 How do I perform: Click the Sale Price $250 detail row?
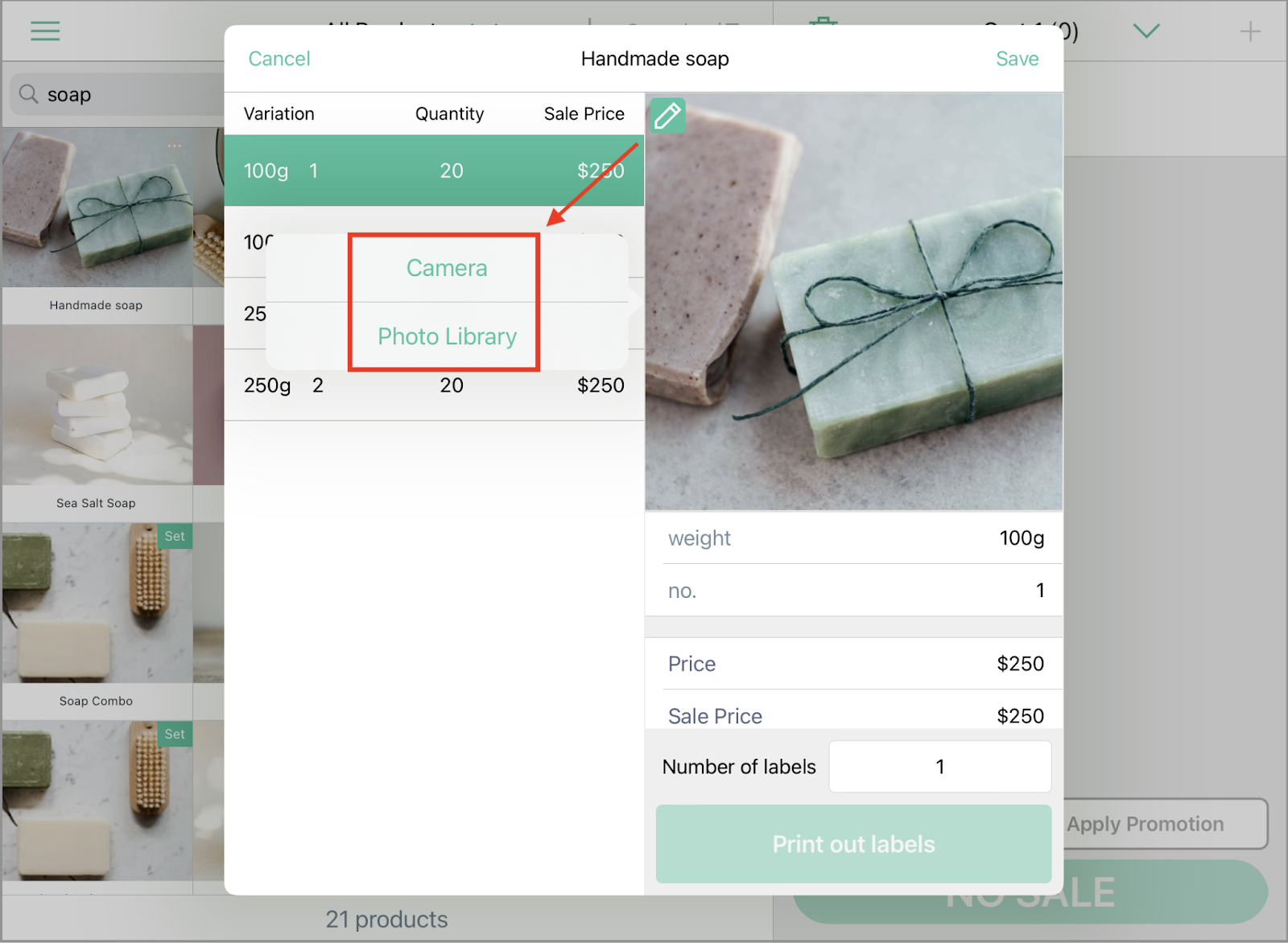(854, 714)
